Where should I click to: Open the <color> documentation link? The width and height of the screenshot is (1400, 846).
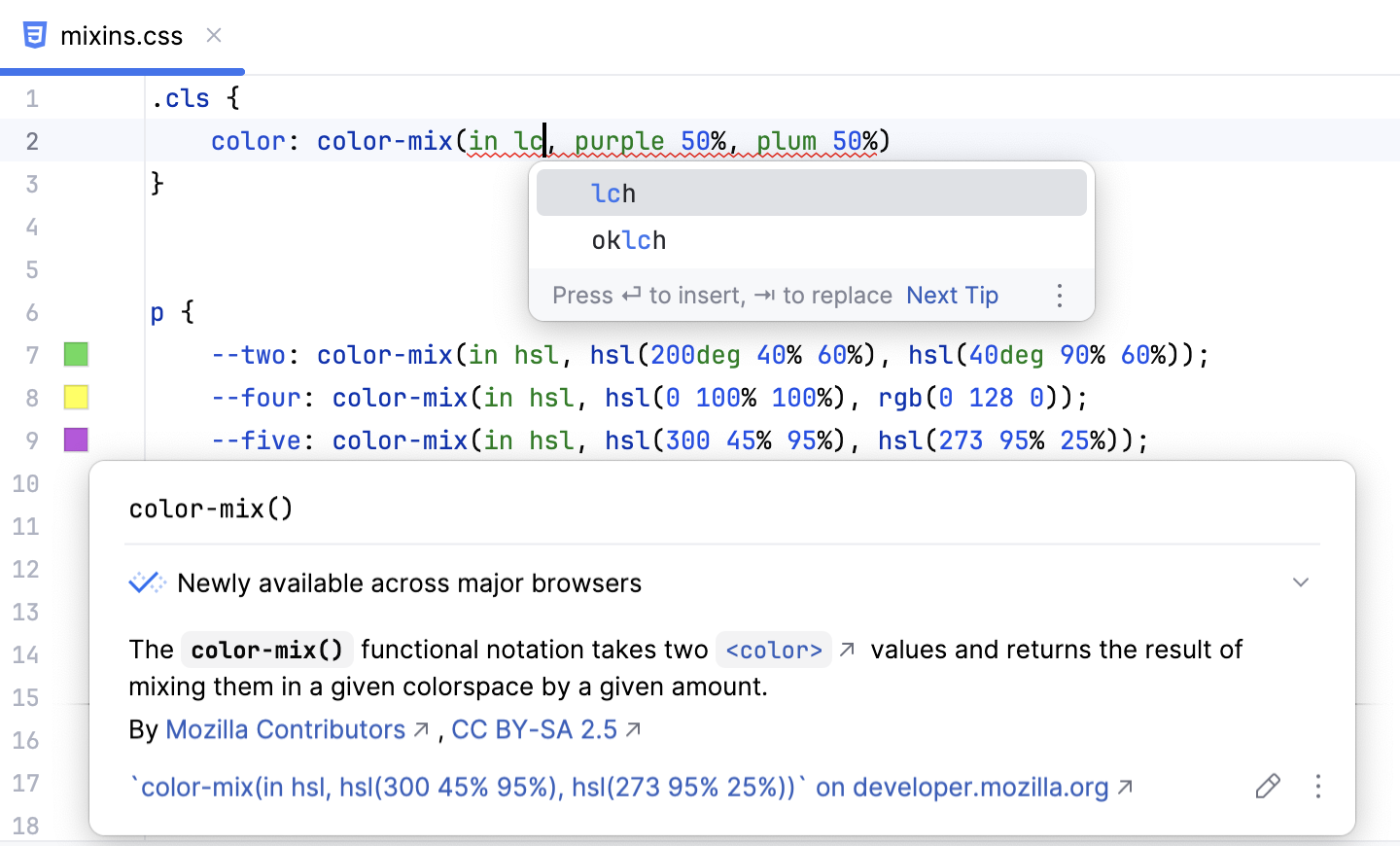coord(774,650)
